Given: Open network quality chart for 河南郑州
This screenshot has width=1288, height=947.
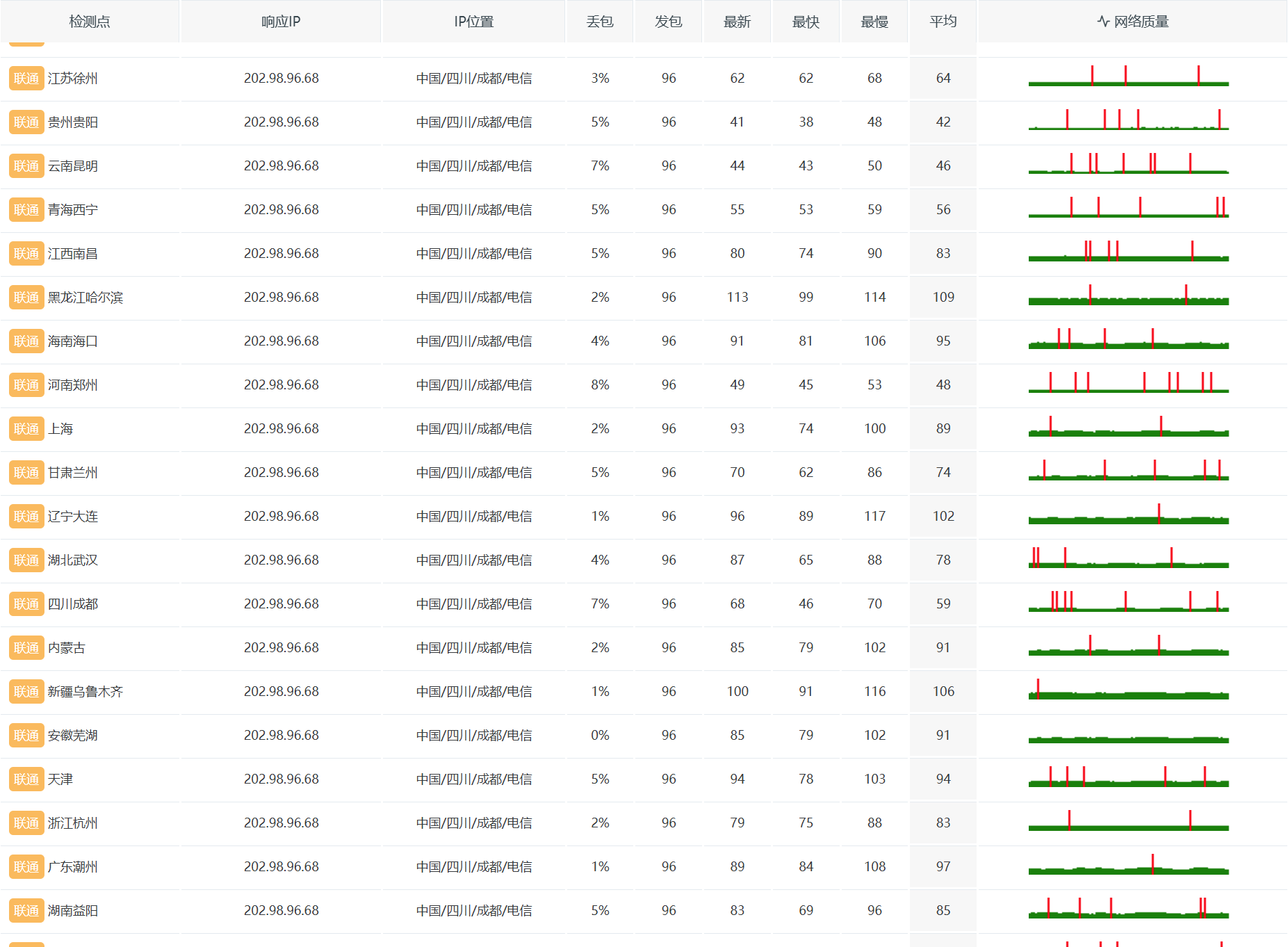Looking at the screenshot, I should tap(1128, 382).
